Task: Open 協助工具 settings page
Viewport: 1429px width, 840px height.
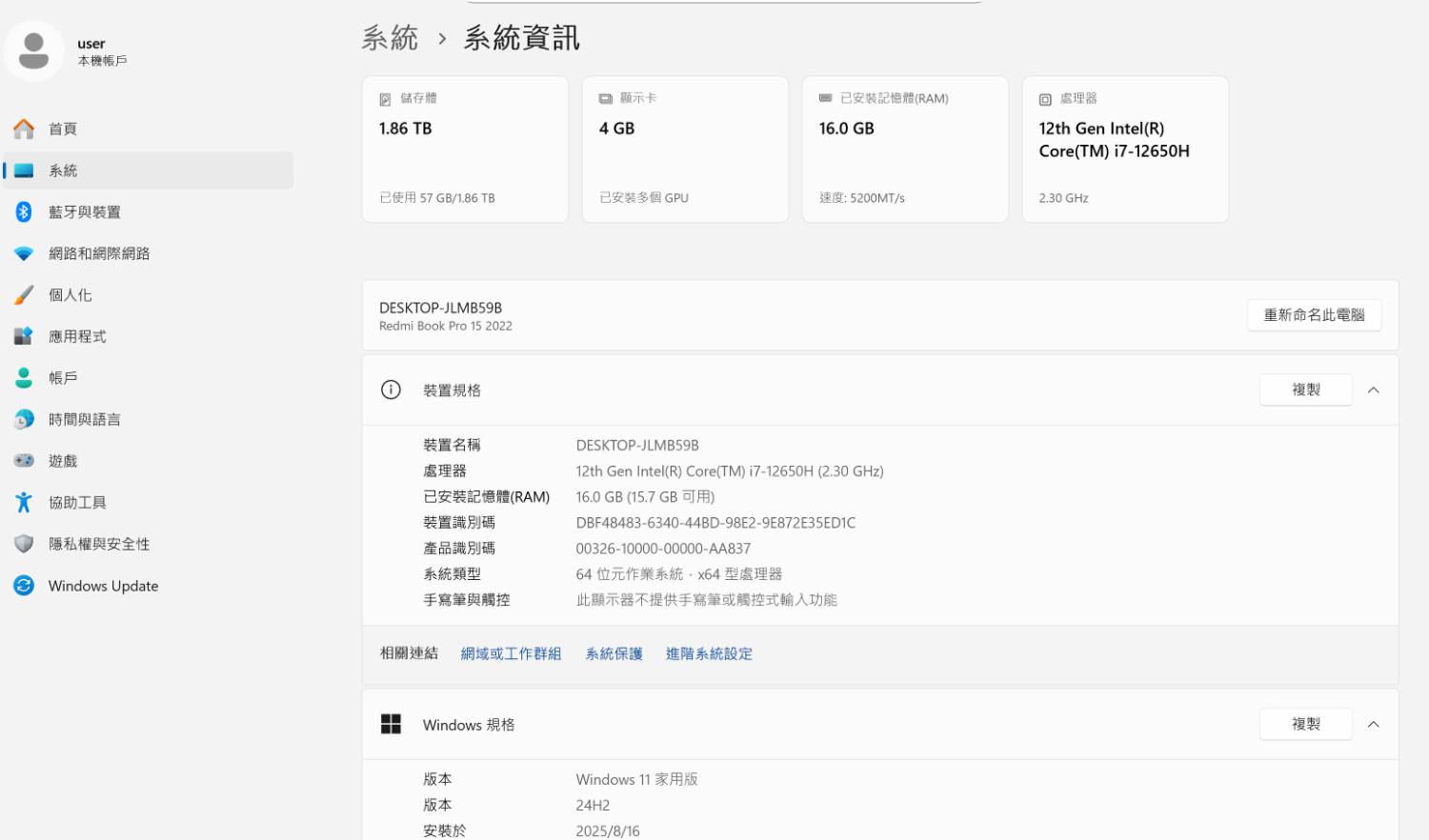Action: [149, 502]
